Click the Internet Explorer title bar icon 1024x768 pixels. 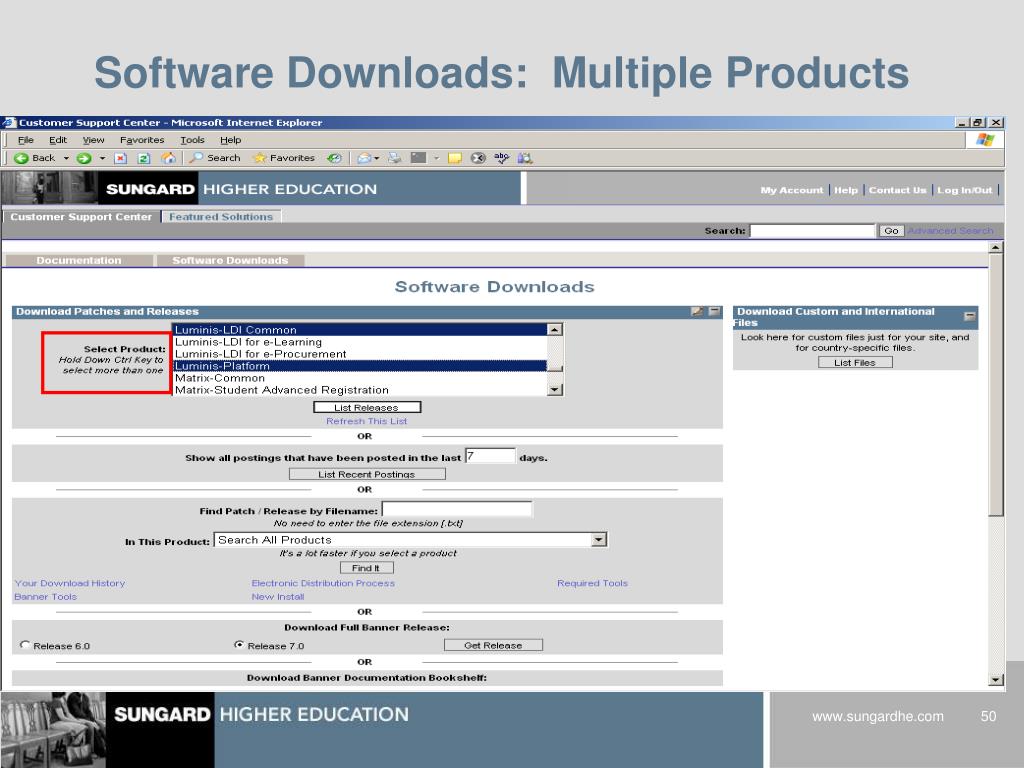[x=8, y=122]
